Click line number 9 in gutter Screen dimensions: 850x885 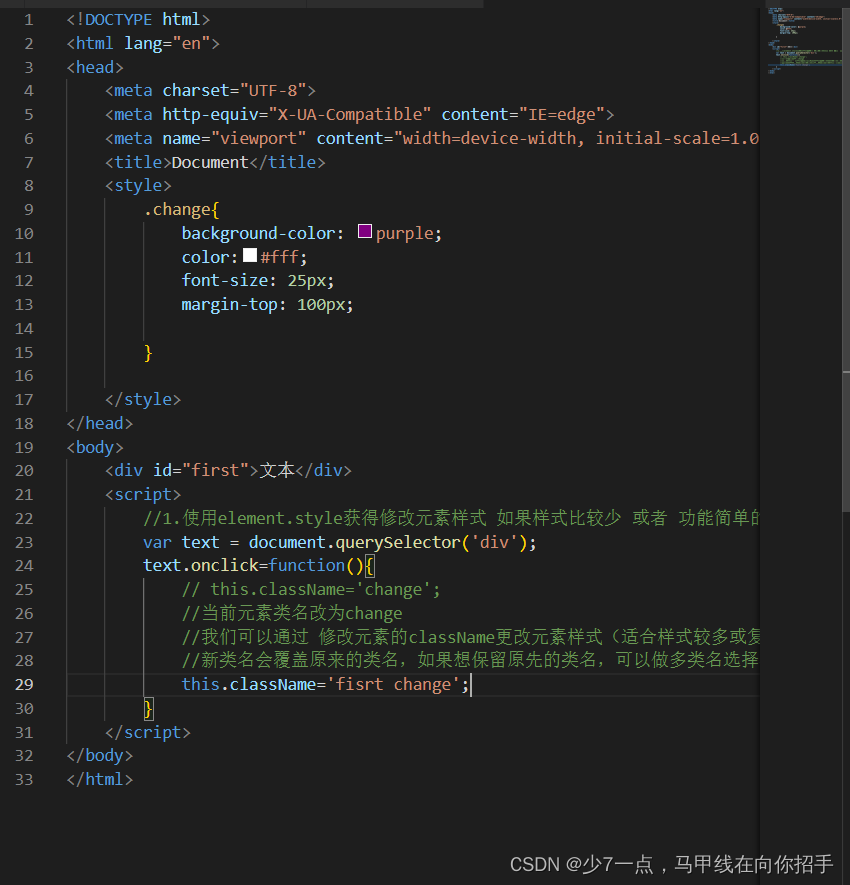pos(29,210)
